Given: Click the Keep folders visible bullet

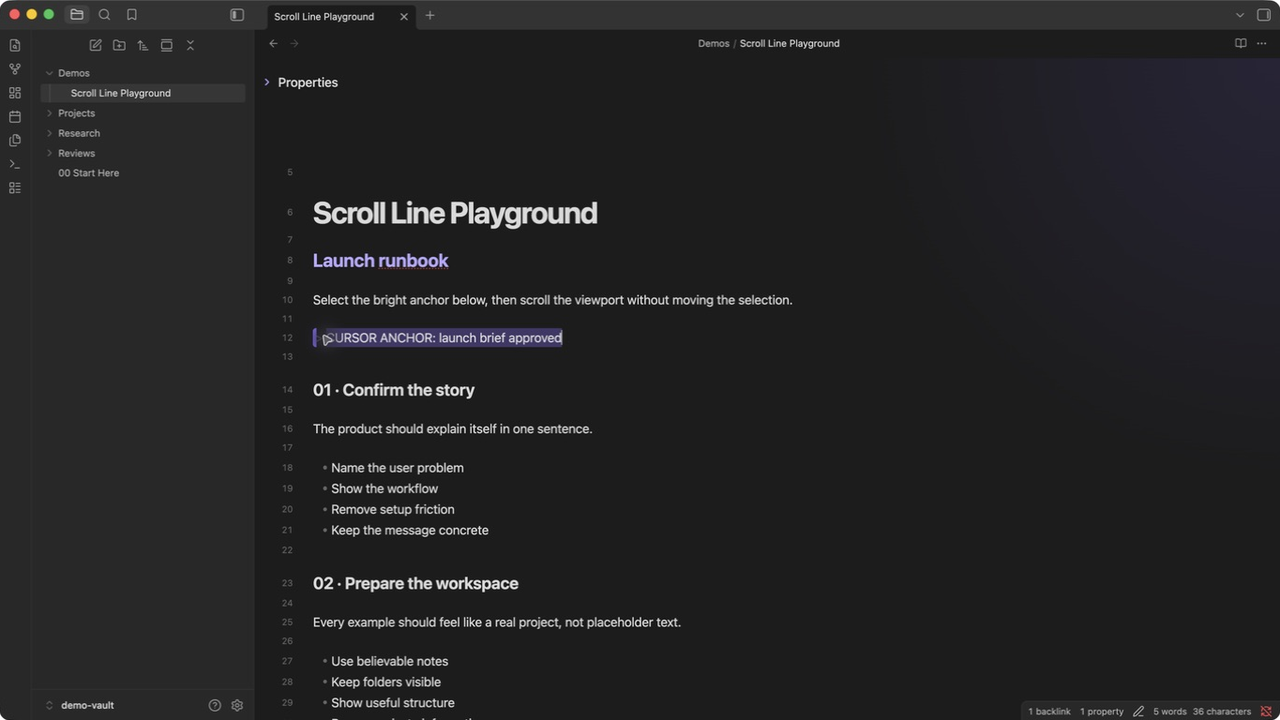Looking at the screenshot, I should [386, 682].
